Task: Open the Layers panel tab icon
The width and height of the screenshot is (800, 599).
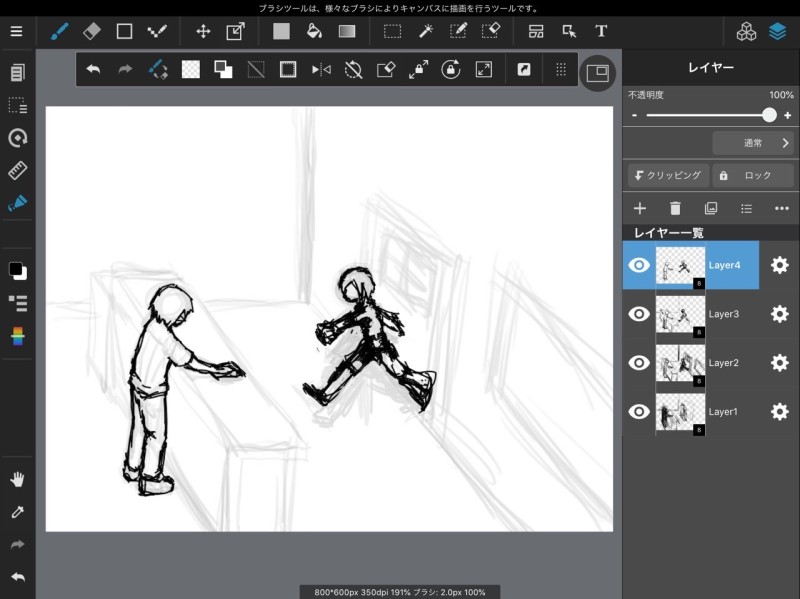Action: [x=778, y=31]
